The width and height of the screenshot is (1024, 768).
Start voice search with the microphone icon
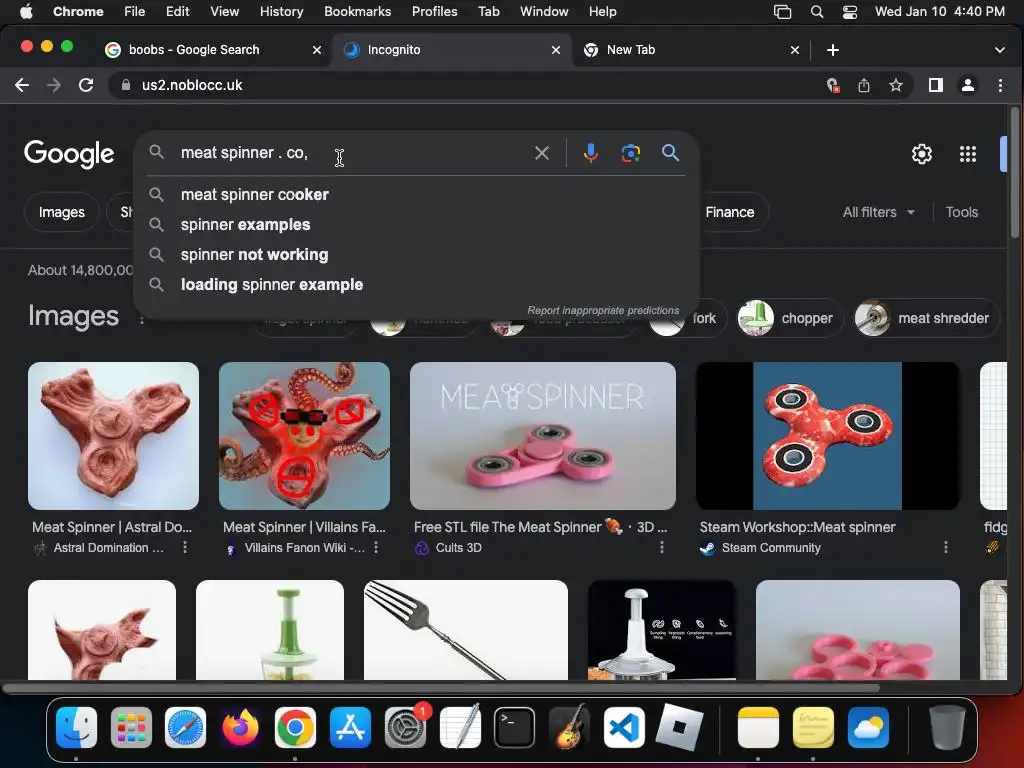[590, 153]
